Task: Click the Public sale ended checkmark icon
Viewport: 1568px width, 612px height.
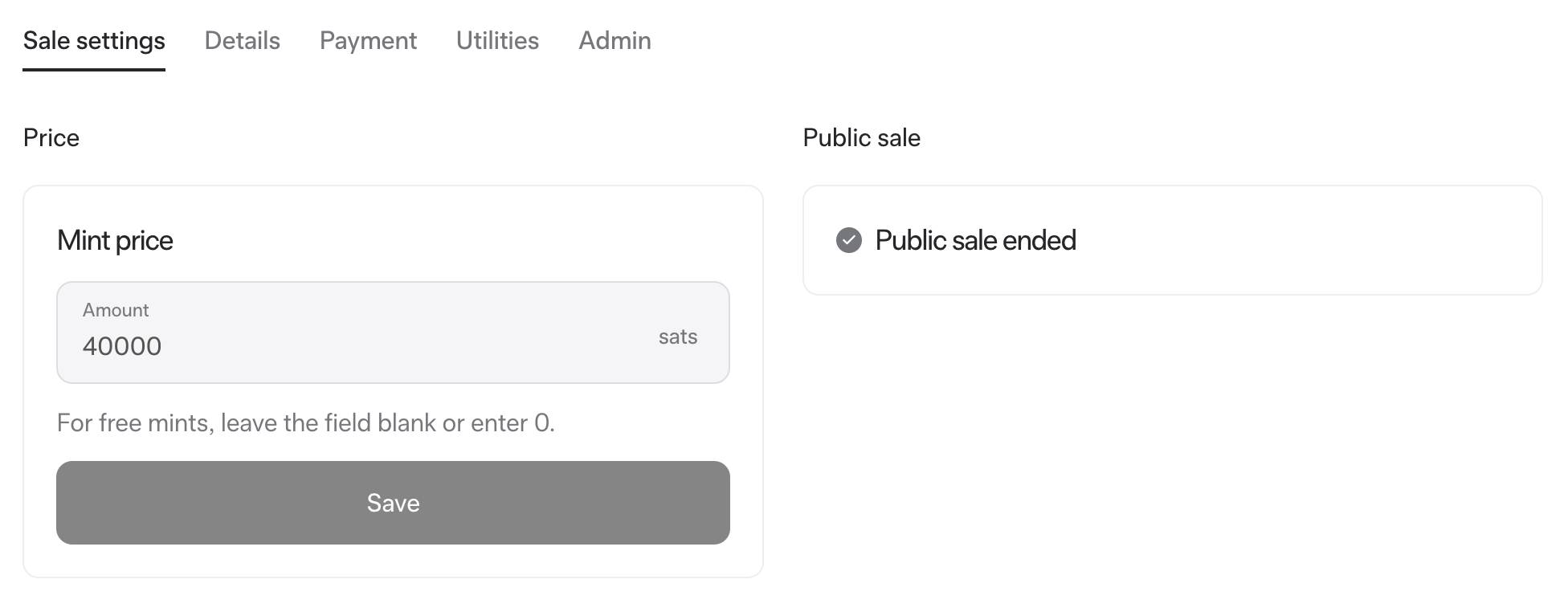Action: [848, 240]
